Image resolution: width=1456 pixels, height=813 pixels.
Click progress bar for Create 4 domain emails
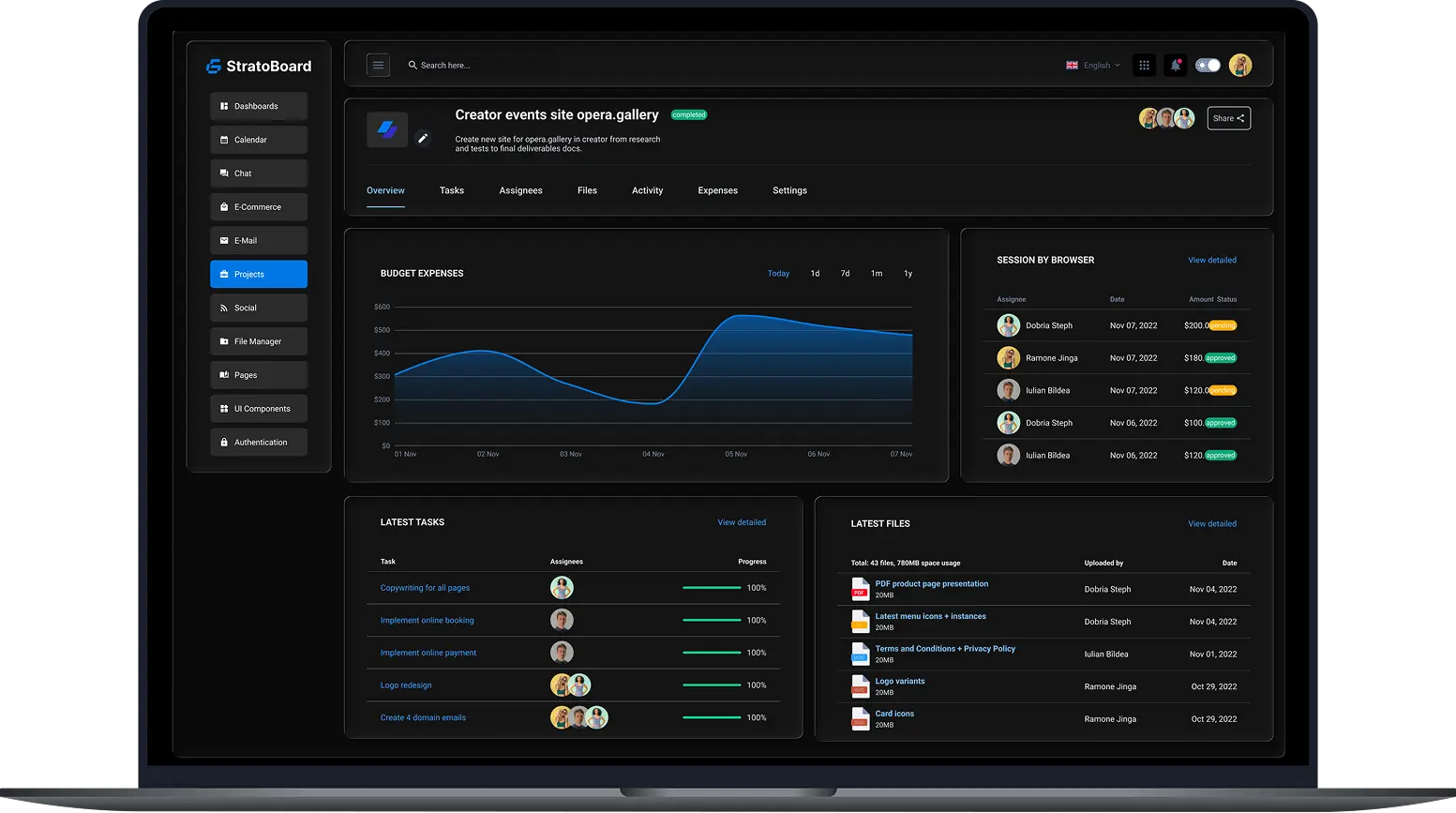point(712,717)
